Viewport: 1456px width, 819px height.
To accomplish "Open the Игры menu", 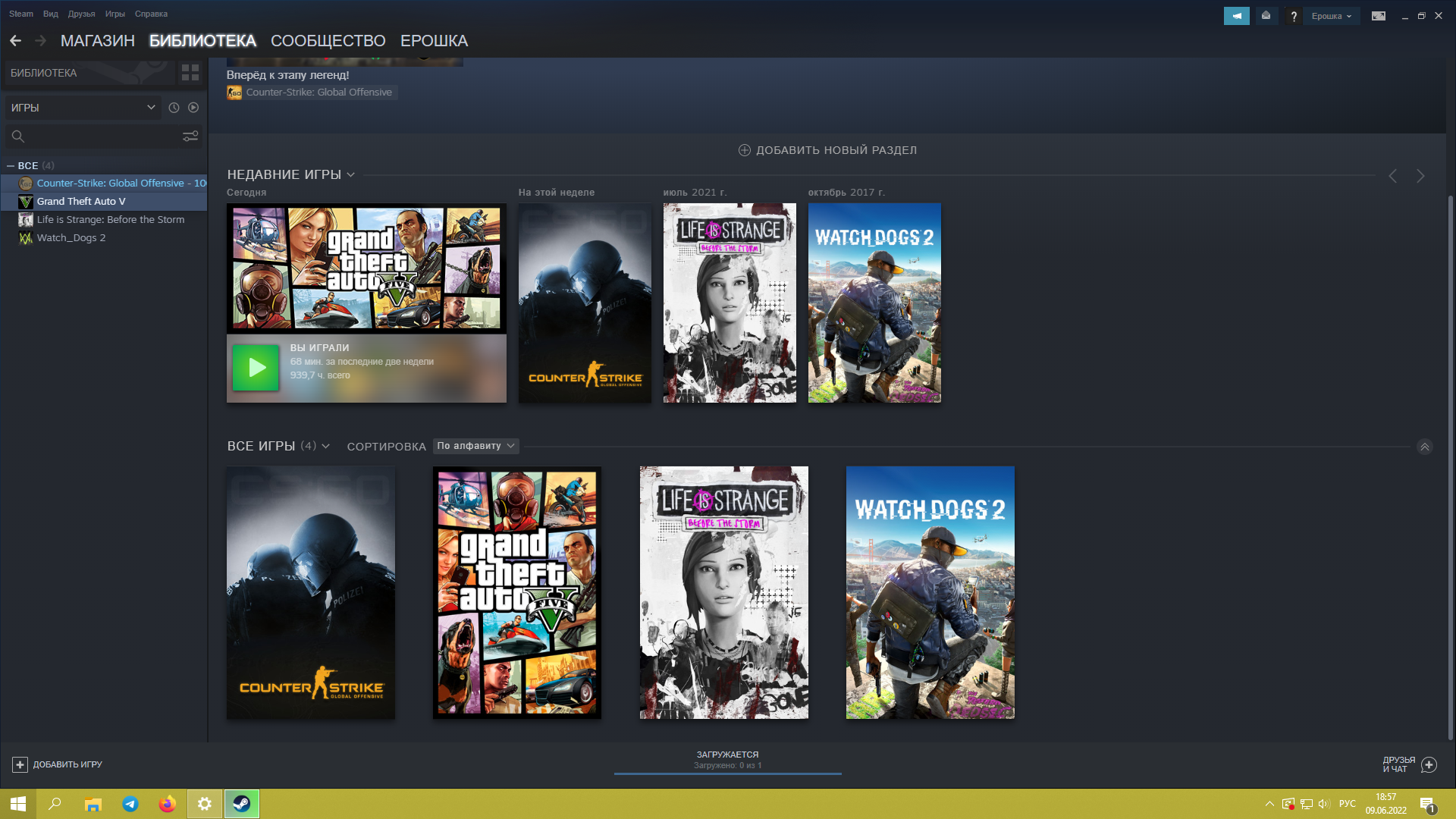I will coord(115,14).
